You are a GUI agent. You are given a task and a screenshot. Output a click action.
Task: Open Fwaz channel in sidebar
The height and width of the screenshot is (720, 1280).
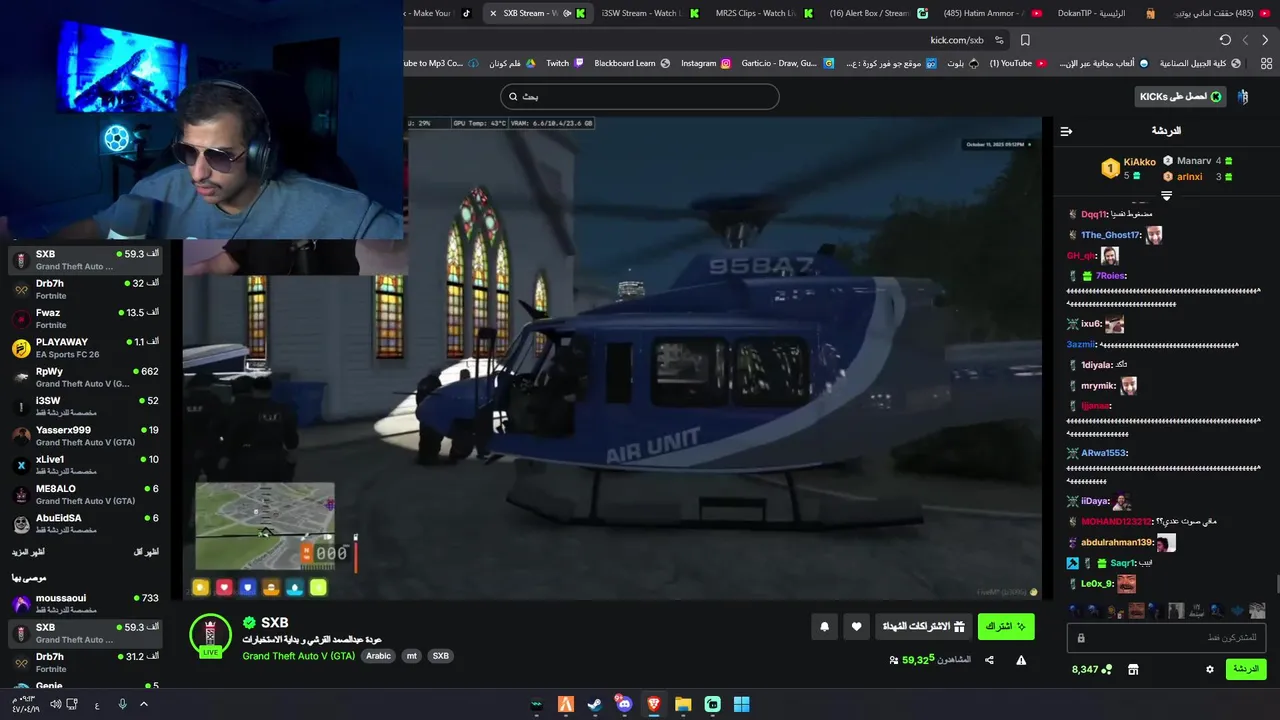click(x=85, y=318)
